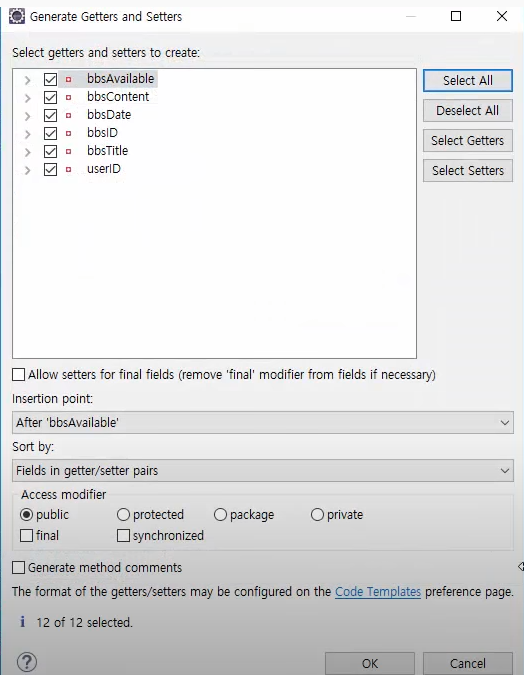Click the info icon beside '12 of 12 selected'

coord(22,622)
